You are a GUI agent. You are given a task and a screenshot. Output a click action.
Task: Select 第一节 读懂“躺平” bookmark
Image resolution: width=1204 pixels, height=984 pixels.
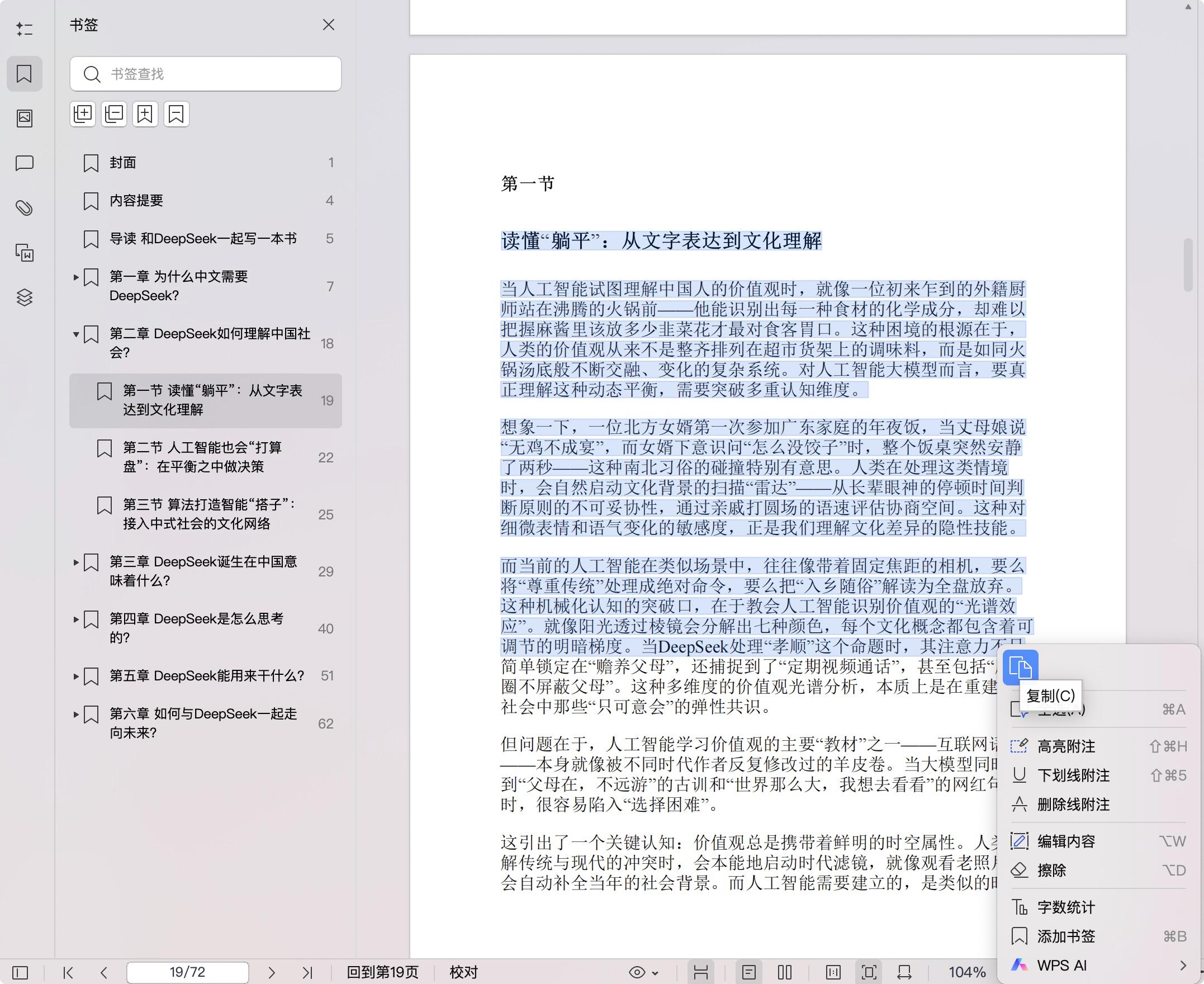tap(206, 400)
